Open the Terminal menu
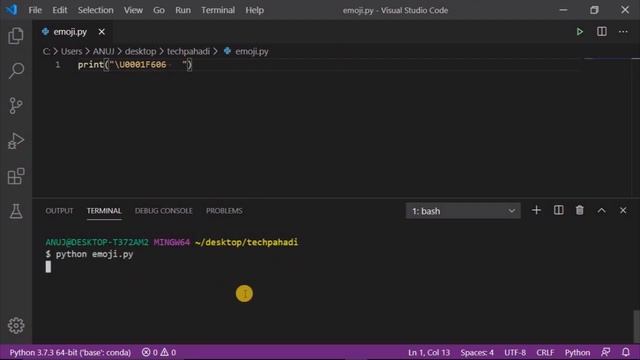Viewport: 640px width, 360px height. pos(218,10)
